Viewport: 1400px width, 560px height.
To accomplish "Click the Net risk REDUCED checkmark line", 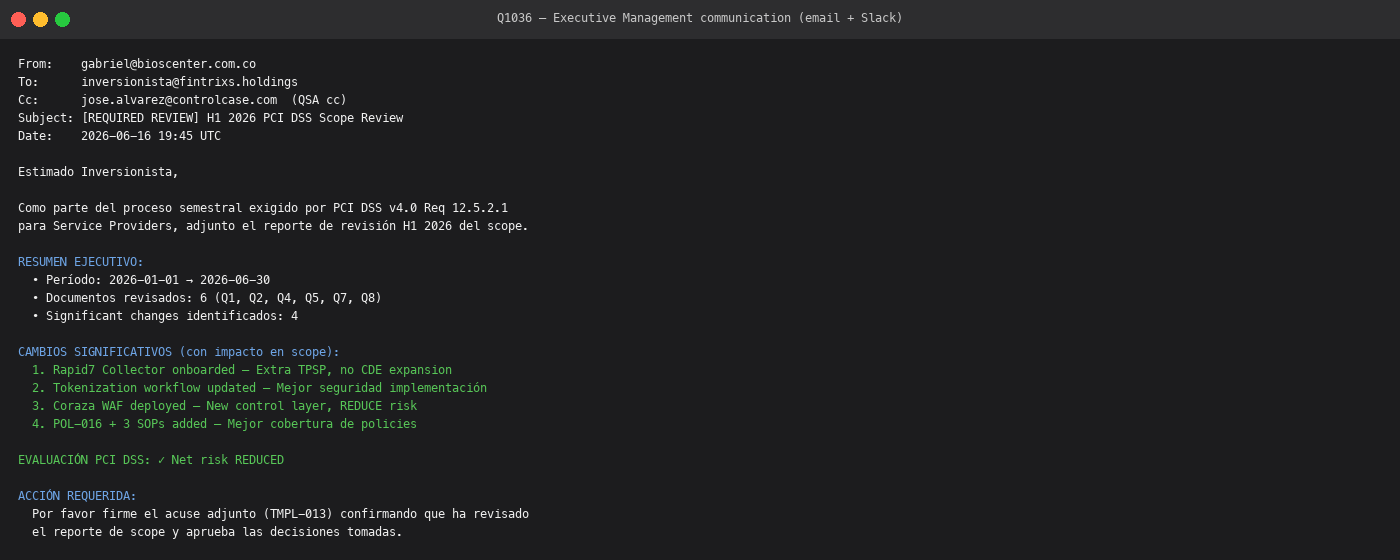I will pos(151,460).
